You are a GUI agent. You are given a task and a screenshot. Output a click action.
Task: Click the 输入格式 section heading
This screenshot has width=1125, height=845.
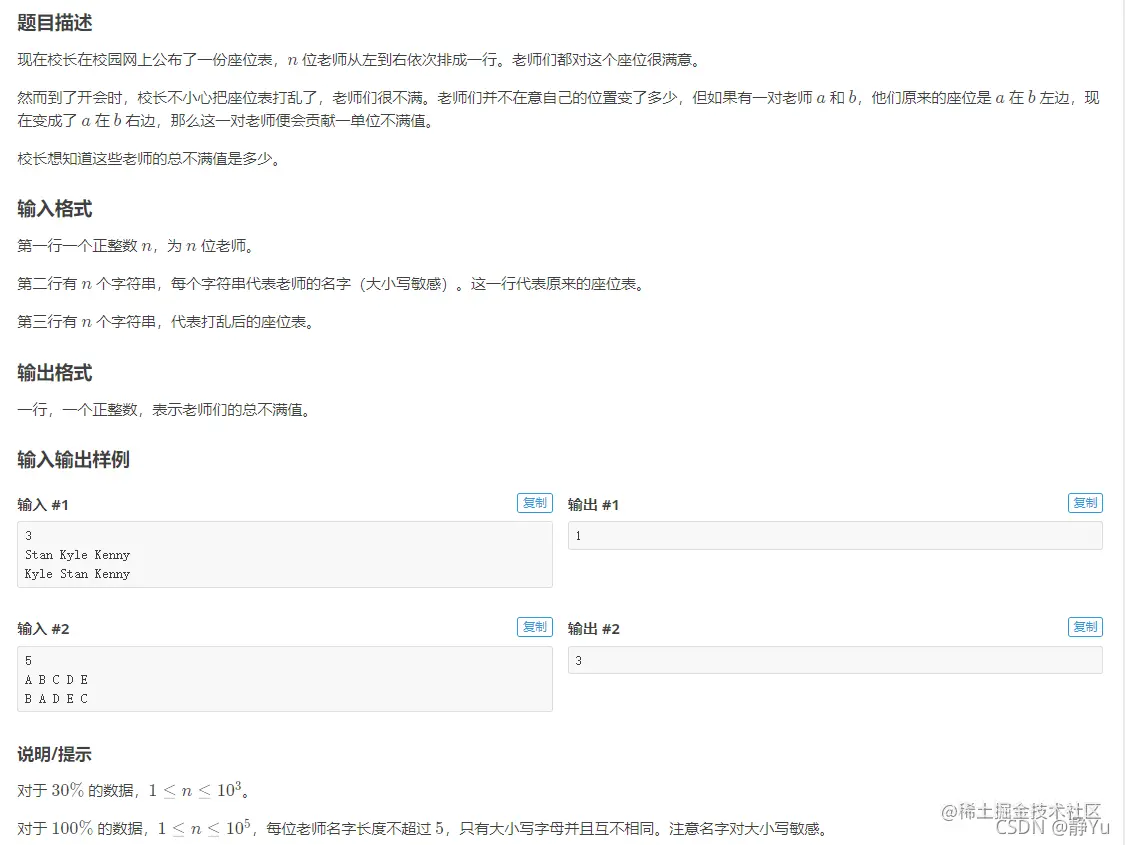click(53, 209)
